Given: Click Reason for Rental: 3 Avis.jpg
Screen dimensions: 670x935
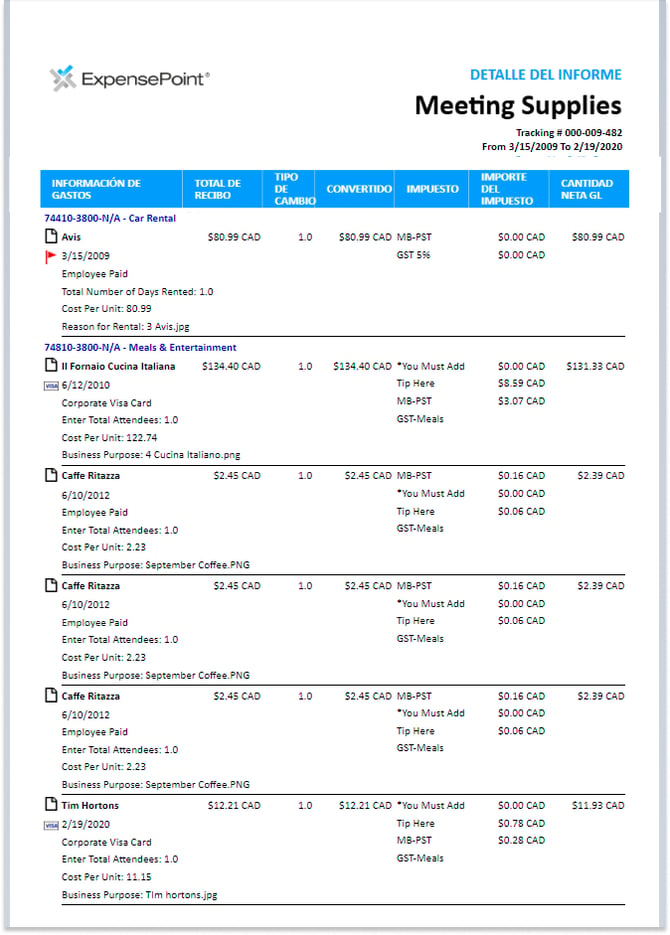Looking at the screenshot, I should click(125, 327).
